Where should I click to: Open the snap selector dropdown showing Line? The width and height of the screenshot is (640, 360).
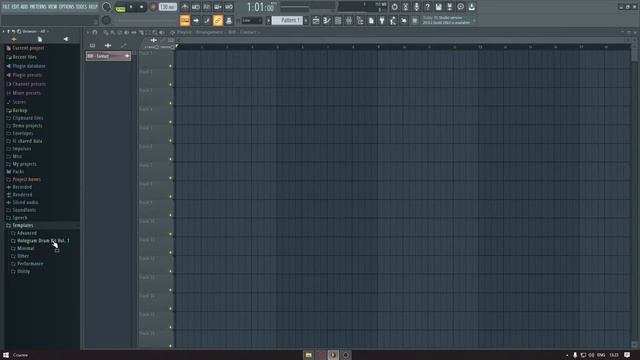251,20
